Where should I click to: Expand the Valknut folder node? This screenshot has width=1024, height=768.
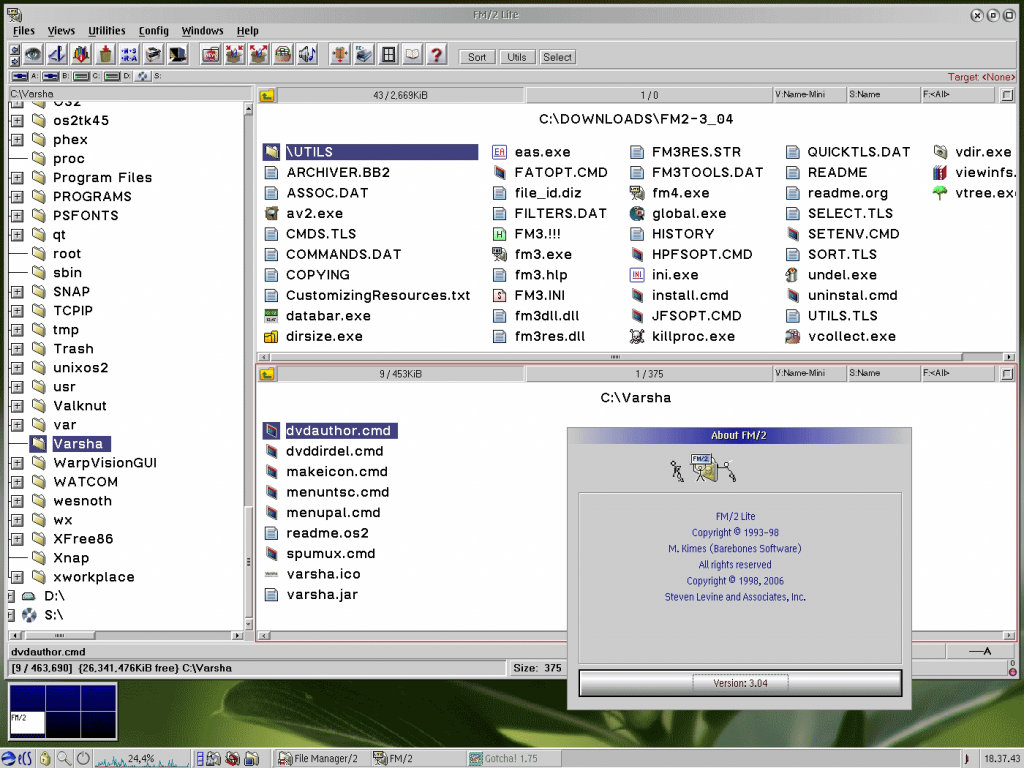click(x=17, y=406)
